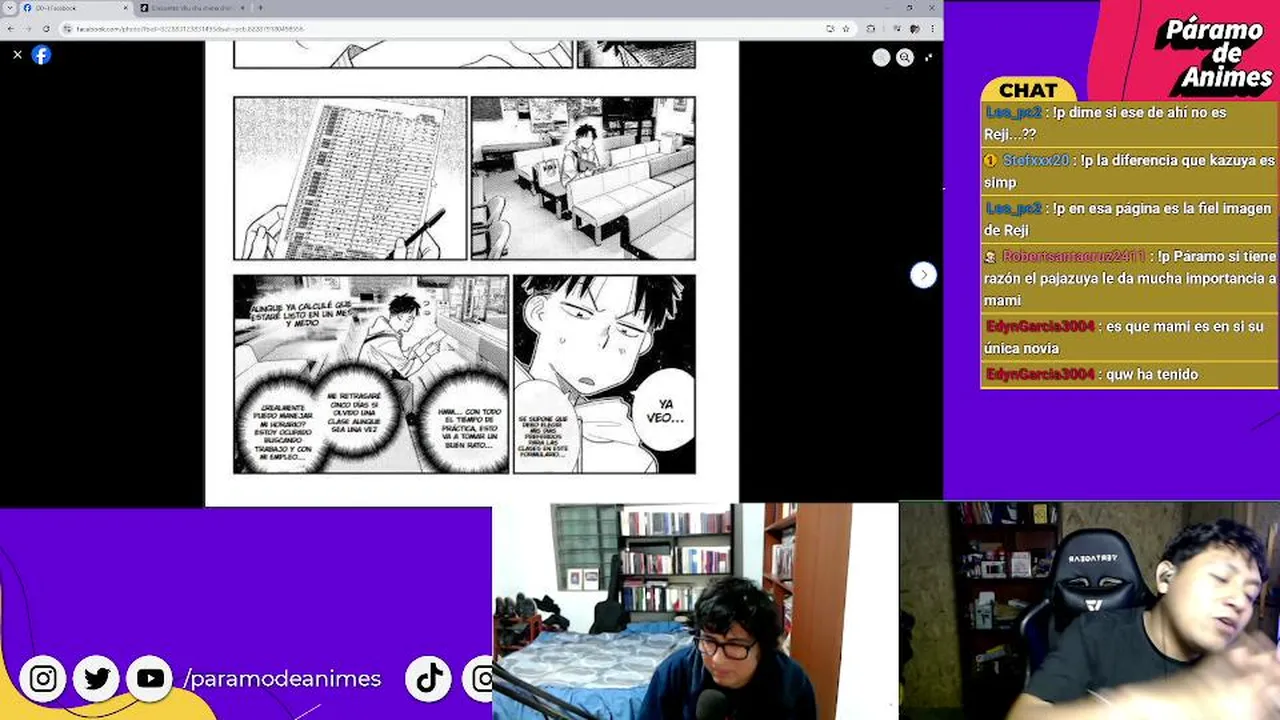Reload the page
1280x720 pixels.
45,29
